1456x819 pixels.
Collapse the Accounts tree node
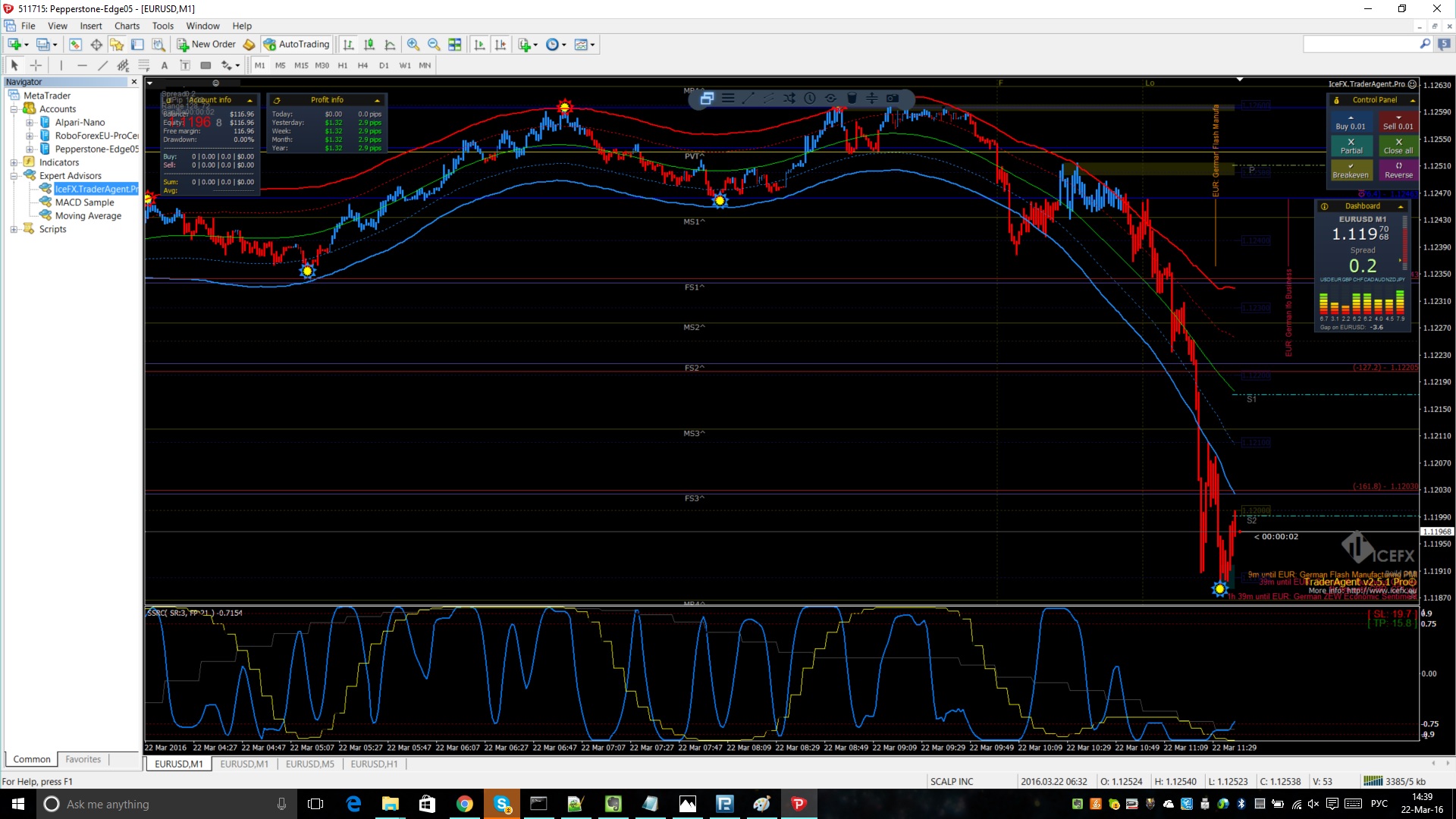coord(14,109)
